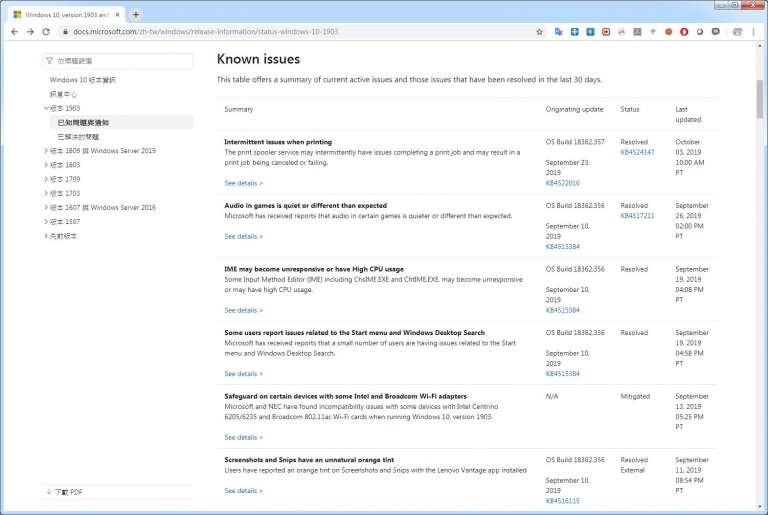Click the Mitigated status text

pos(635,396)
